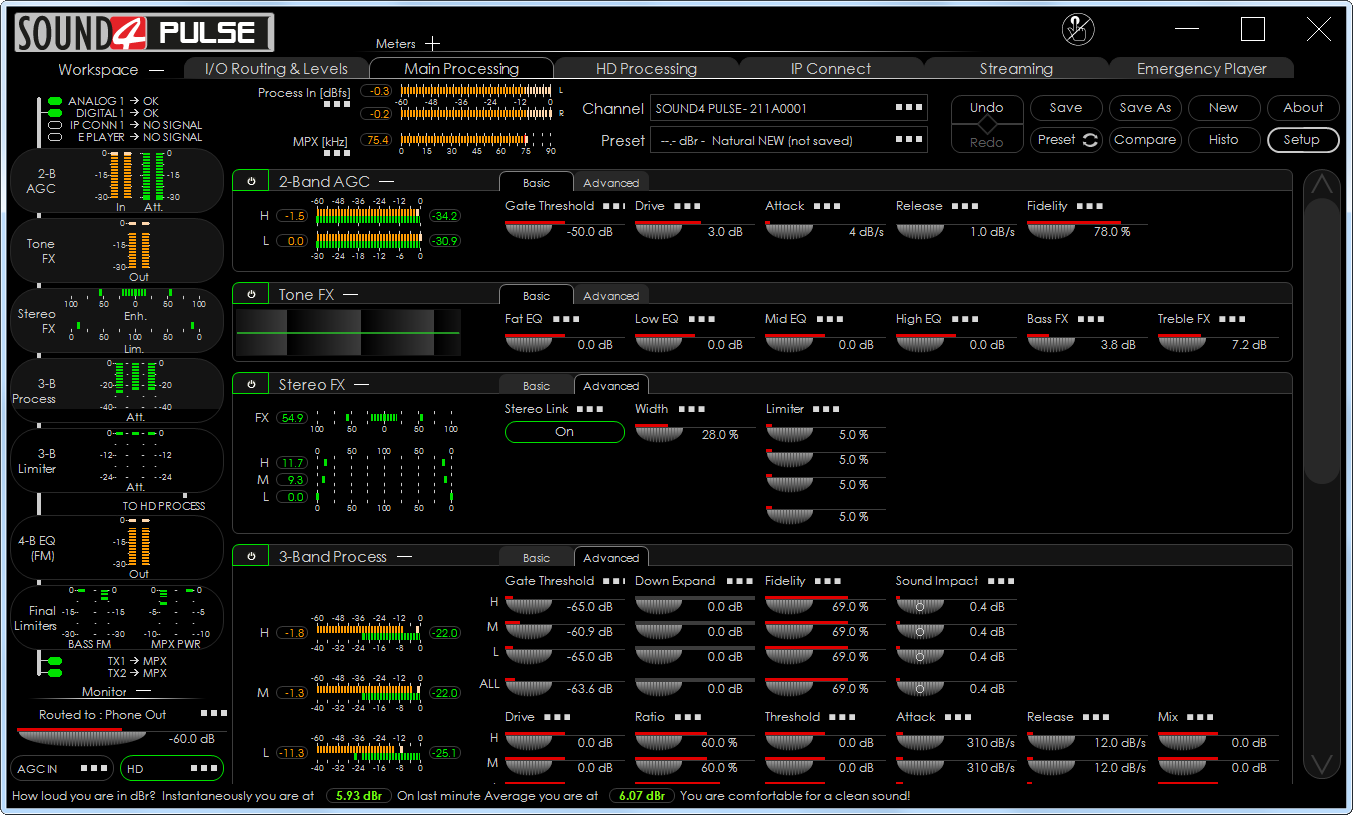Open options dots for 2-Band AGC Drive

click(x=687, y=206)
